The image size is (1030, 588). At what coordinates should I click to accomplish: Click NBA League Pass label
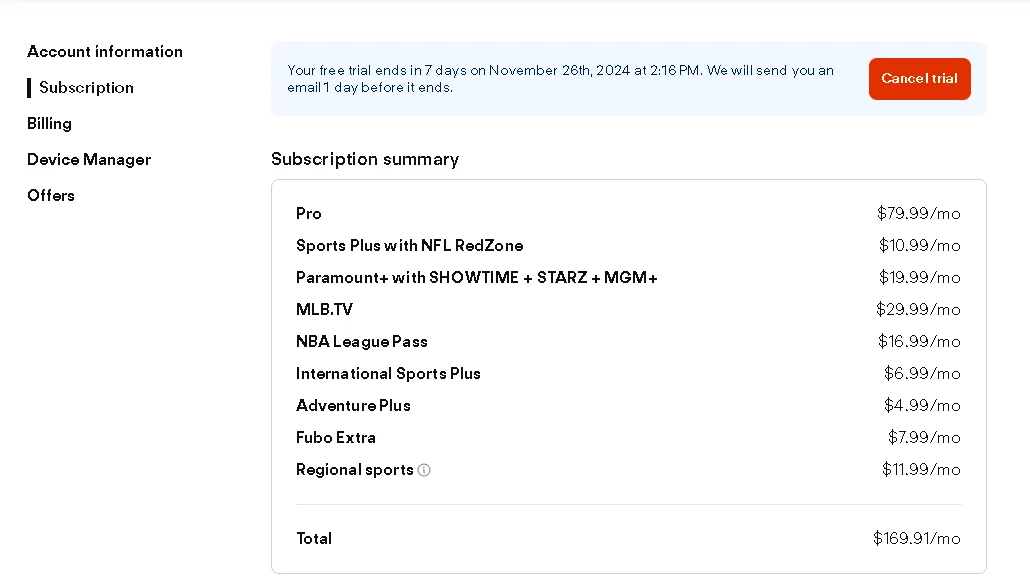click(361, 342)
